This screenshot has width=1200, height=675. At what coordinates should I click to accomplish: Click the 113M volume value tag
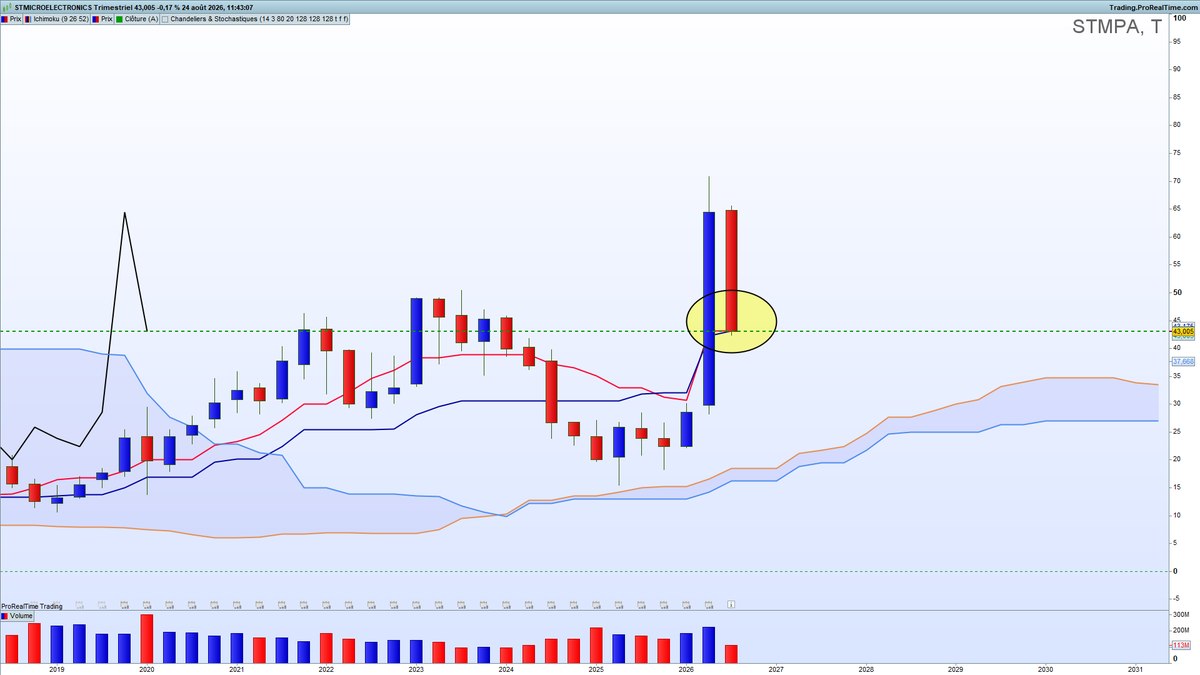(x=1182, y=645)
